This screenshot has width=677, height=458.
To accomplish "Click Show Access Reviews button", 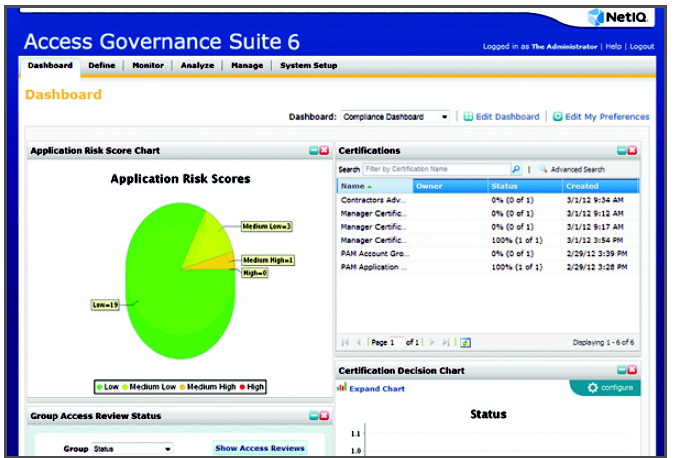I will pos(260,448).
